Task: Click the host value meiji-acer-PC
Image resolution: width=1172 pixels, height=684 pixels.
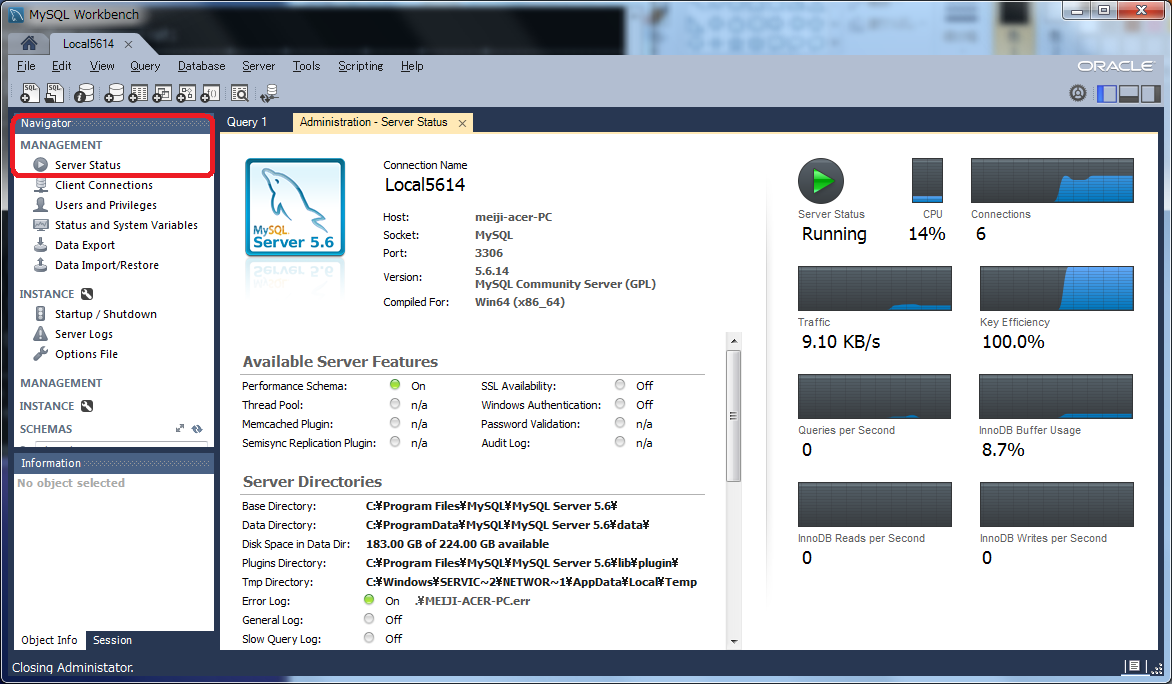Action: click(513, 217)
